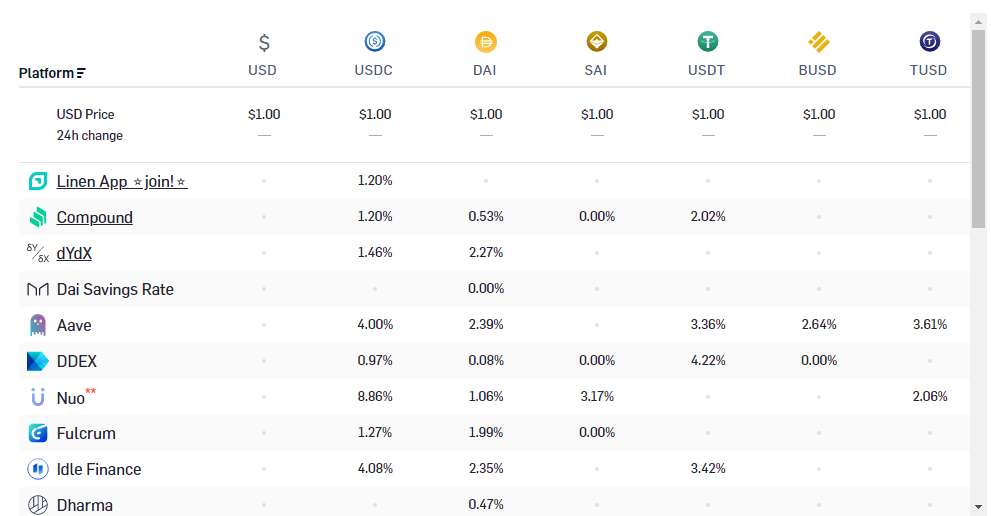
Task: Click the DDEX logo icon
Action: [x=38, y=361]
